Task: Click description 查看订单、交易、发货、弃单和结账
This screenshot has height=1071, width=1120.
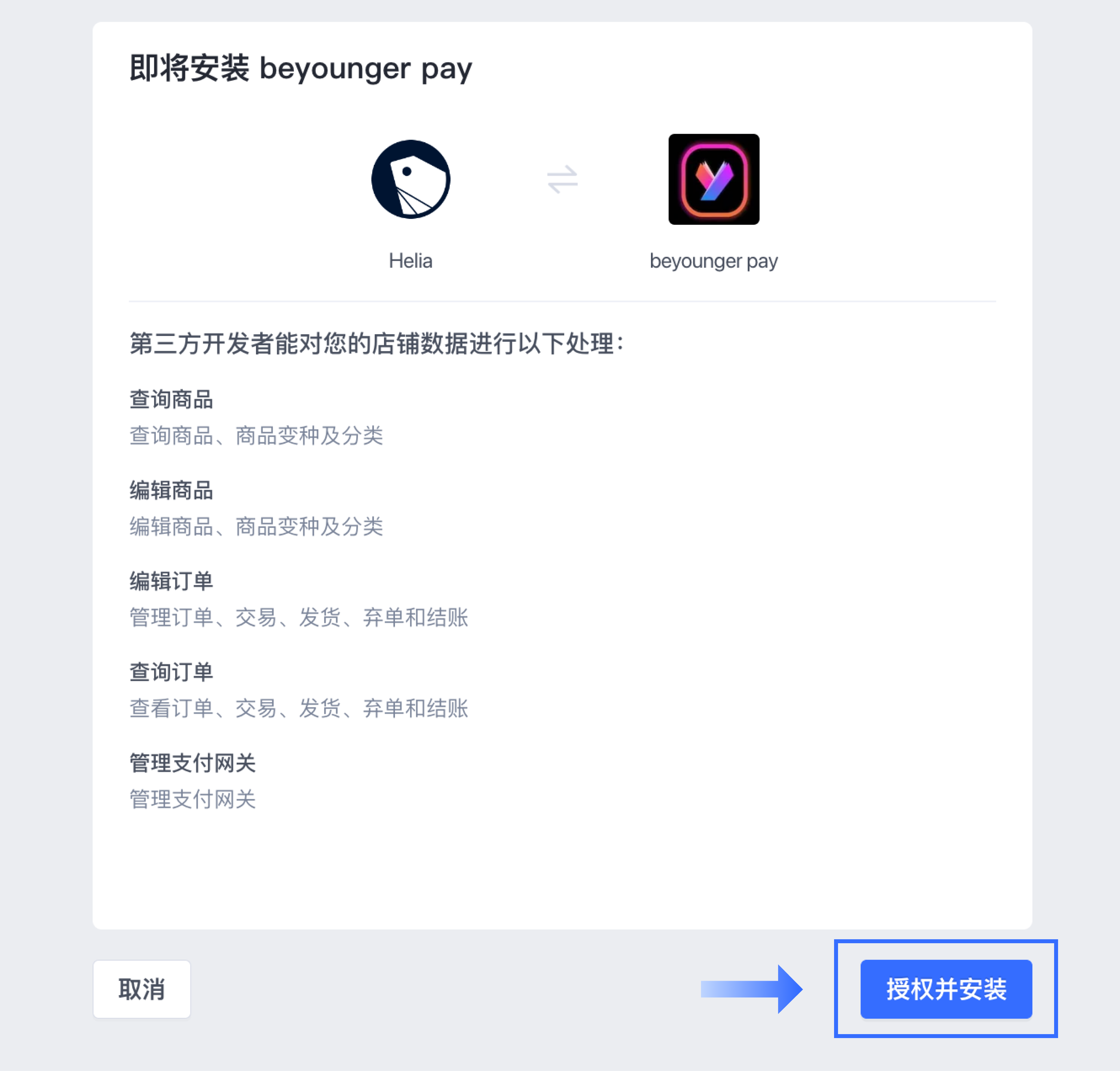Action: (x=299, y=707)
